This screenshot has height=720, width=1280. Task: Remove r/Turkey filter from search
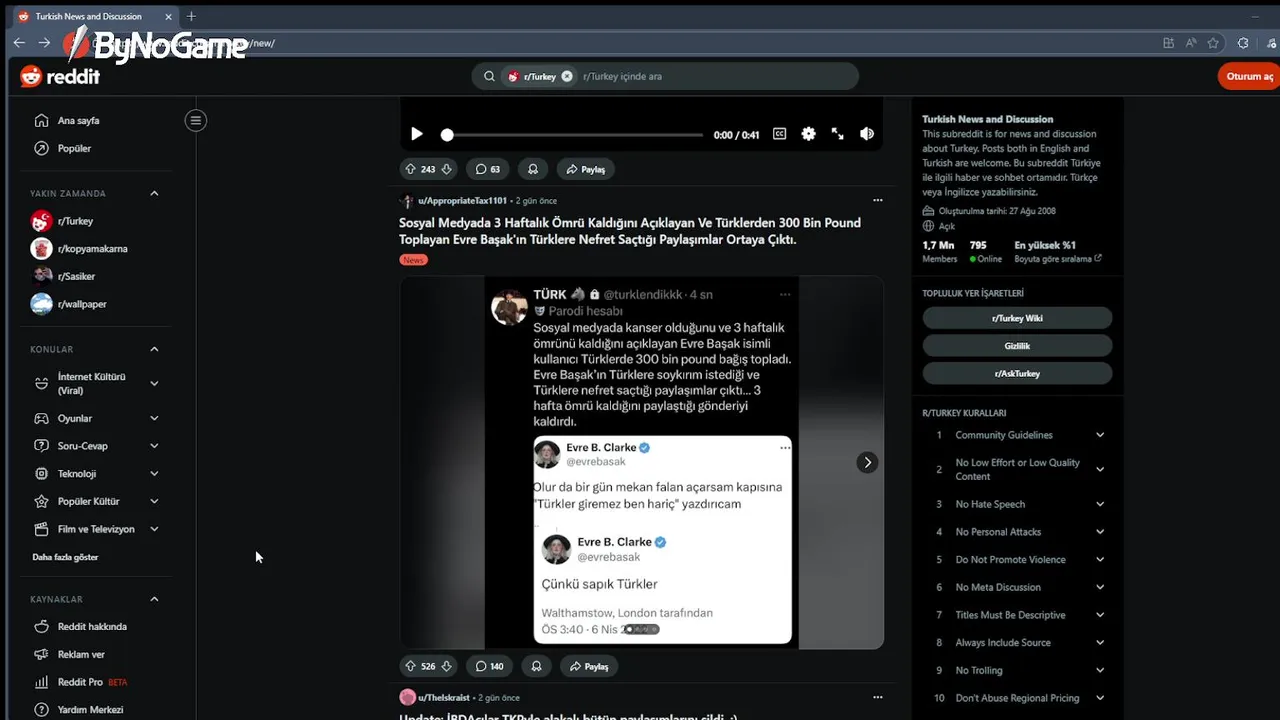click(567, 76)
